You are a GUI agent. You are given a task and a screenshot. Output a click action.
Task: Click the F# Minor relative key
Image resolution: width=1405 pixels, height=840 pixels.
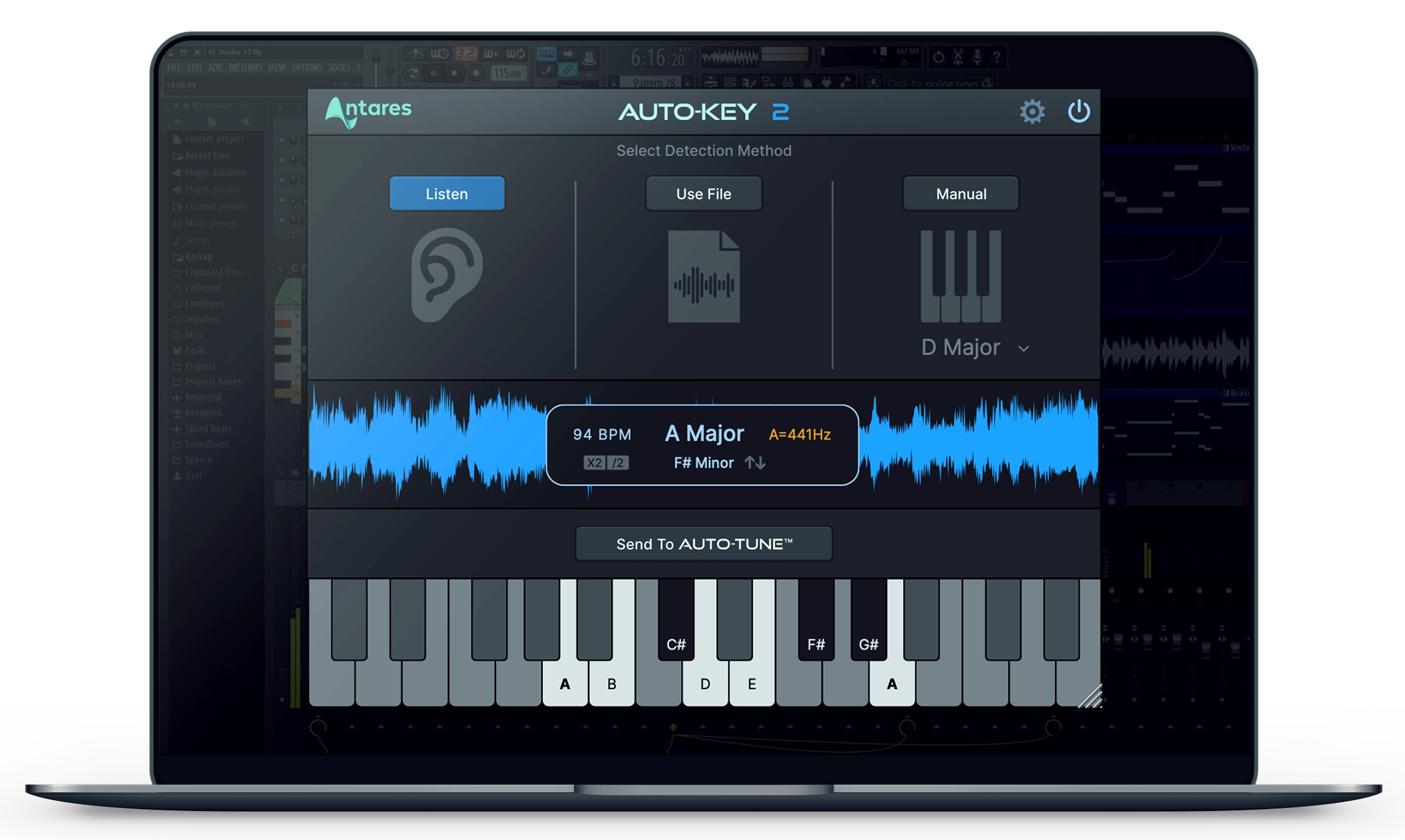tap(703, 463)
